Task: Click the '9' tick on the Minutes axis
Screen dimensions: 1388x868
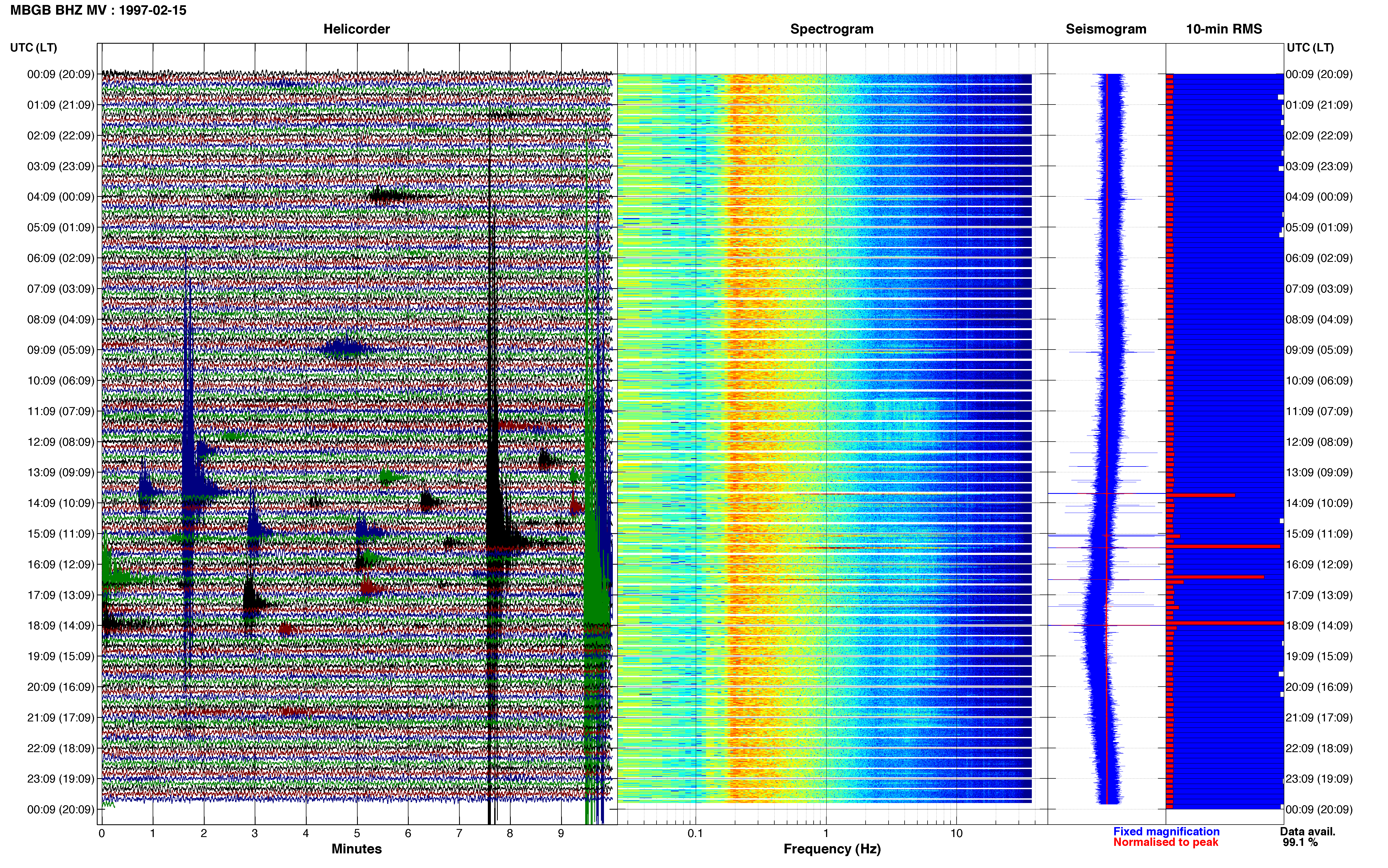Action: (561, 833)
